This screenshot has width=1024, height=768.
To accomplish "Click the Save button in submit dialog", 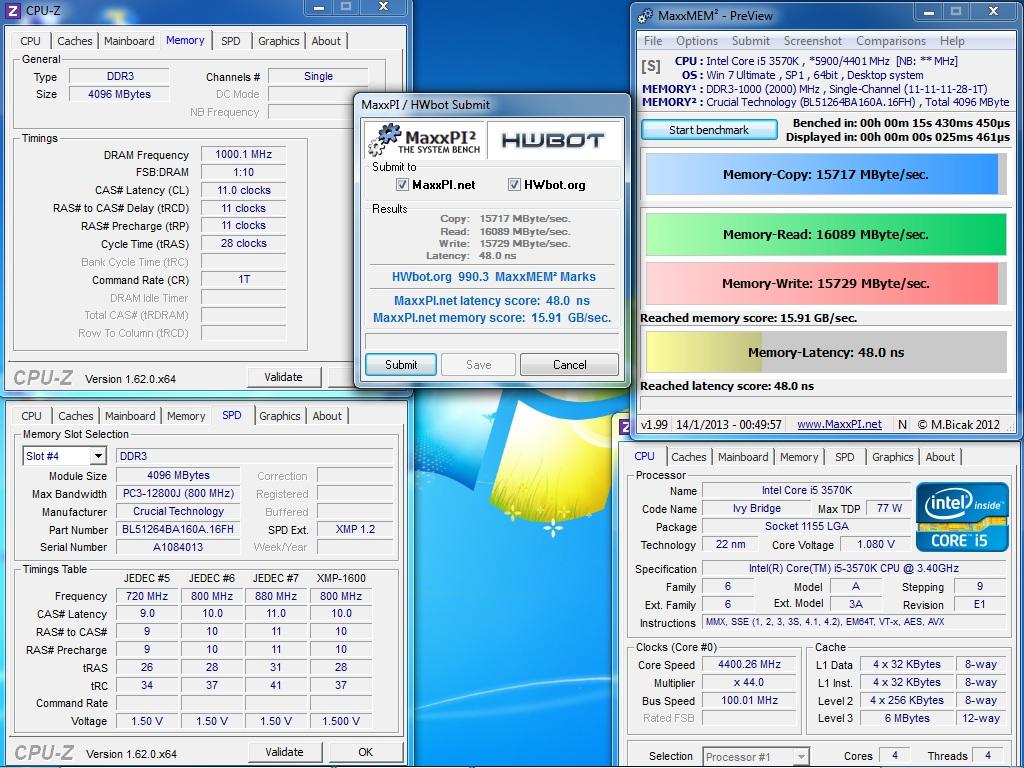I will tap(478, 364).
